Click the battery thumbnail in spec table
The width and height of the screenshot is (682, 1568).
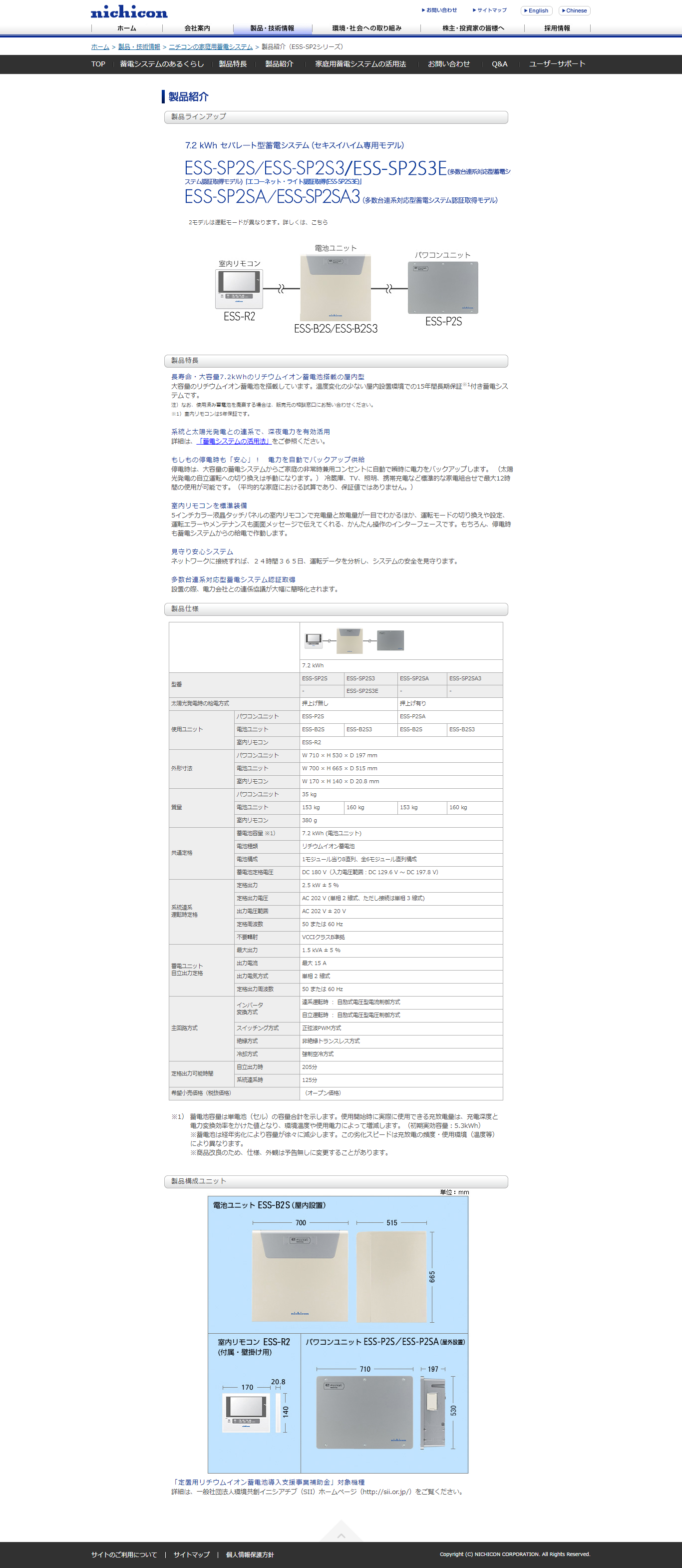pos(350,641)
